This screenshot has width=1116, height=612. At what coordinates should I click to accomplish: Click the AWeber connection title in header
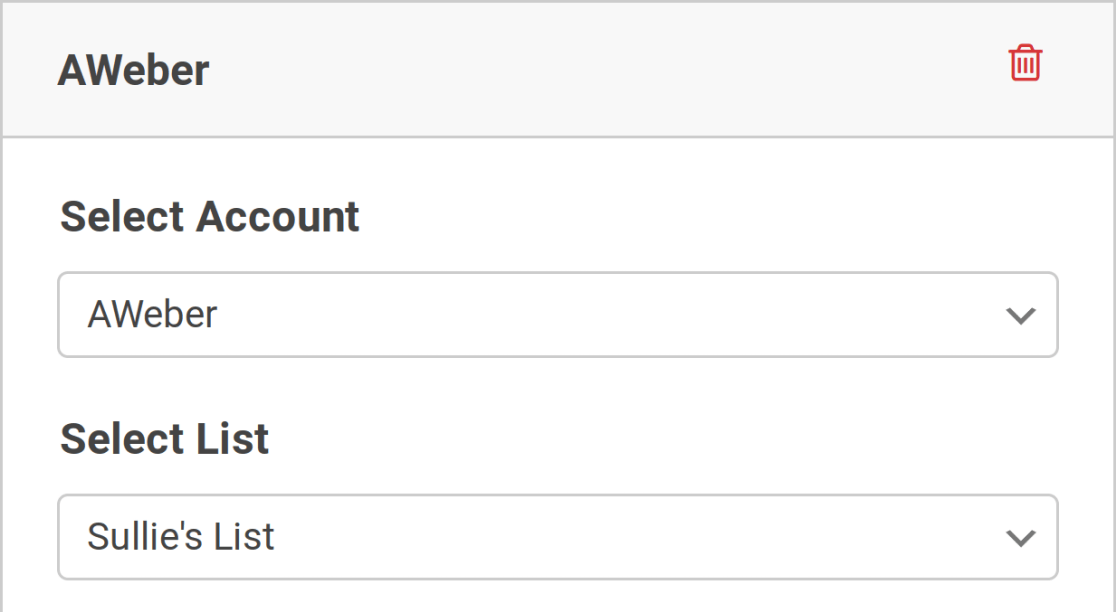pyautogui.click(x=134, y=70)
